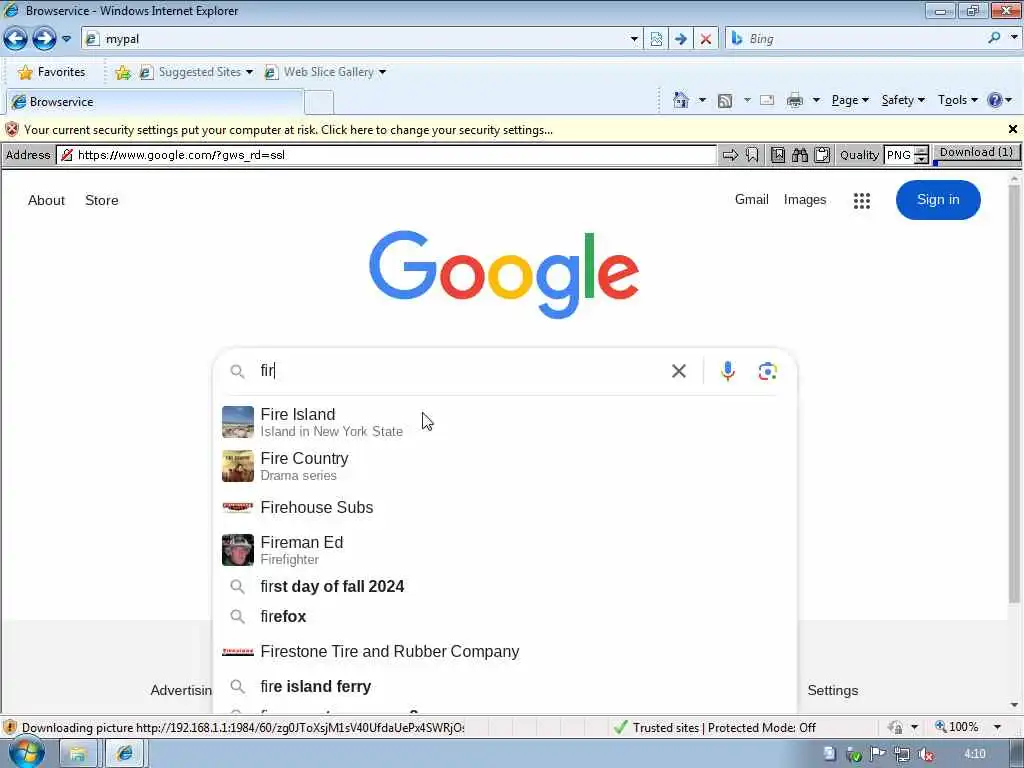Viewport: 1024px width, 768px height.
Task: Click the Browservice clipboard icon
Action: (x=822, y=155)
